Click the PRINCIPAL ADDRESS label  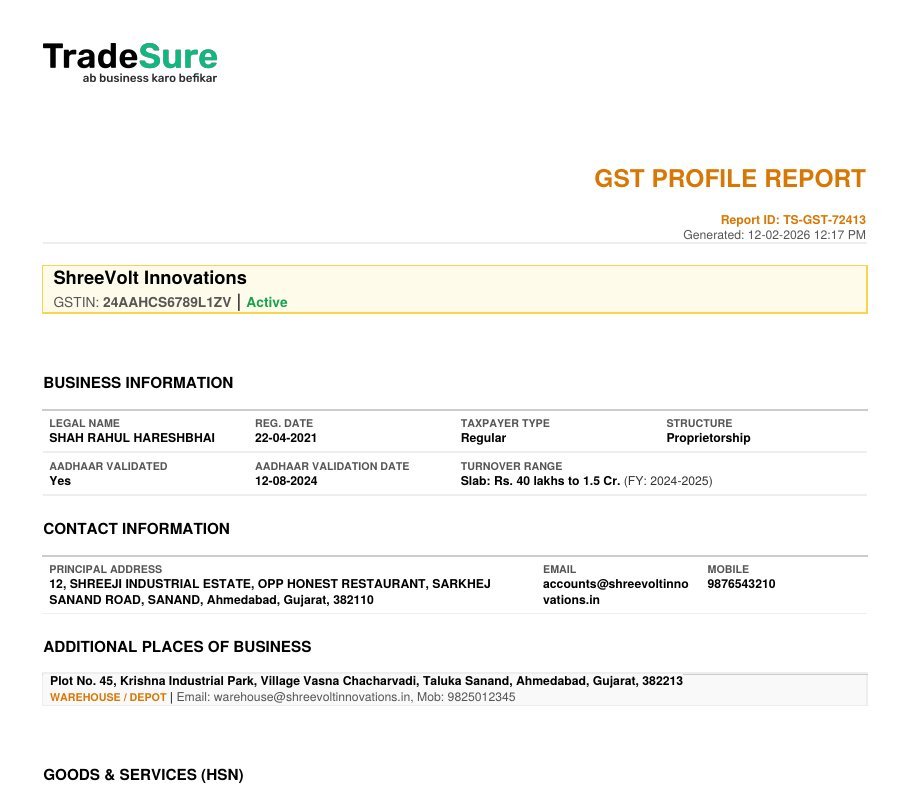click(x=106, y=569)
